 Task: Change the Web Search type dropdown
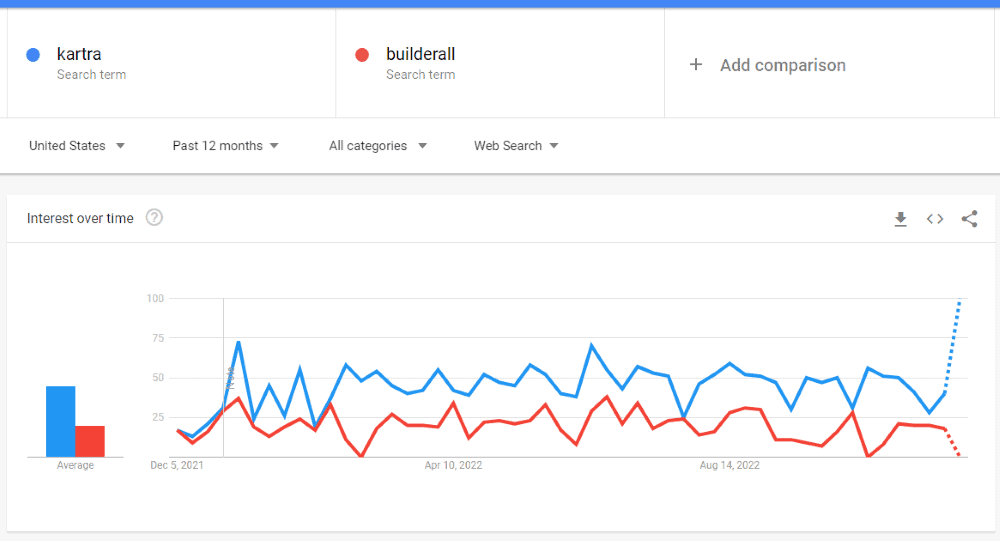point(516,145)
